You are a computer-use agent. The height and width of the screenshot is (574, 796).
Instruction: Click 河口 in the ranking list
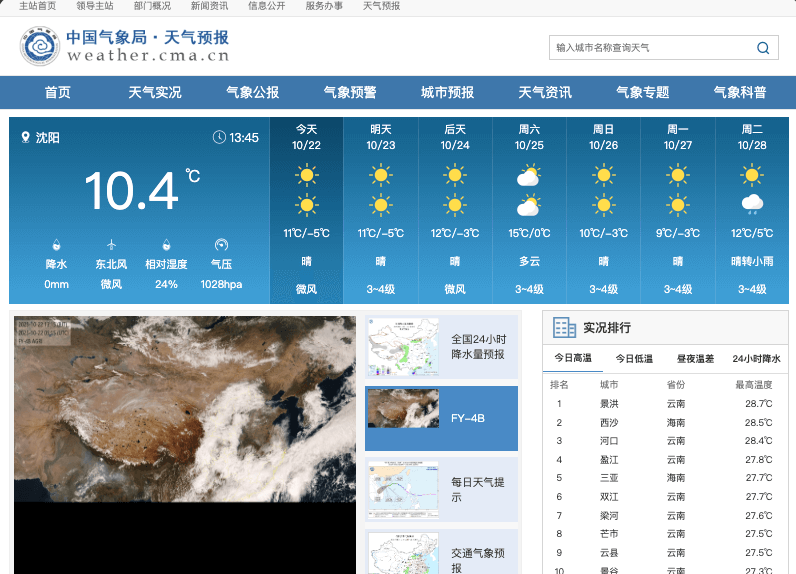(609, 441)
